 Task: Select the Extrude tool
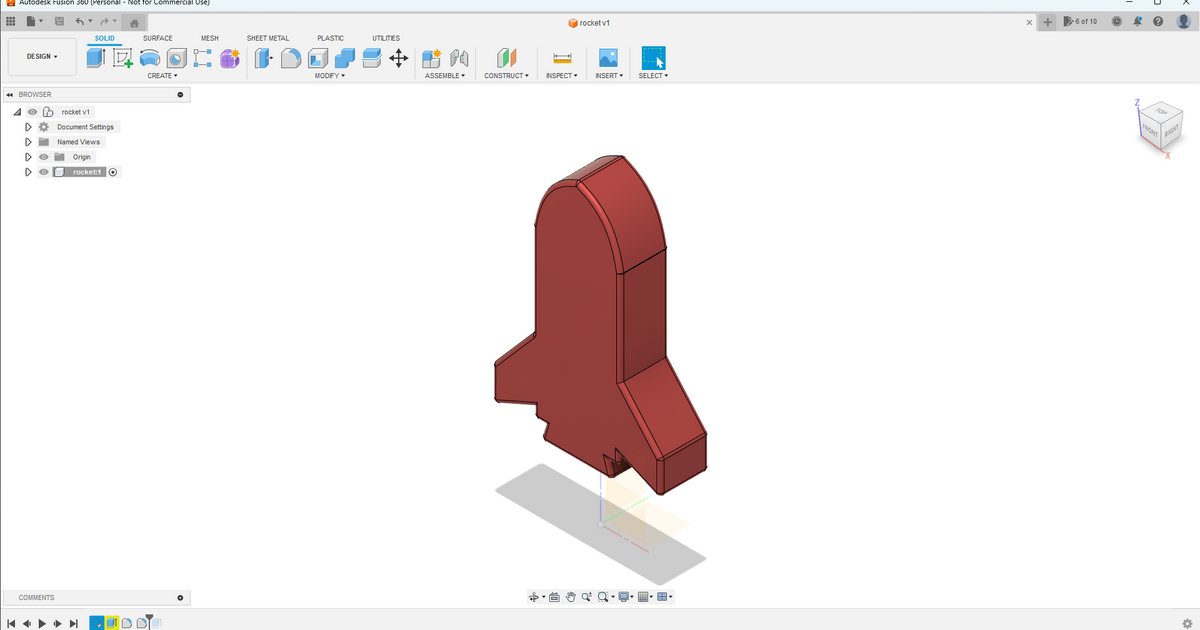96,58
